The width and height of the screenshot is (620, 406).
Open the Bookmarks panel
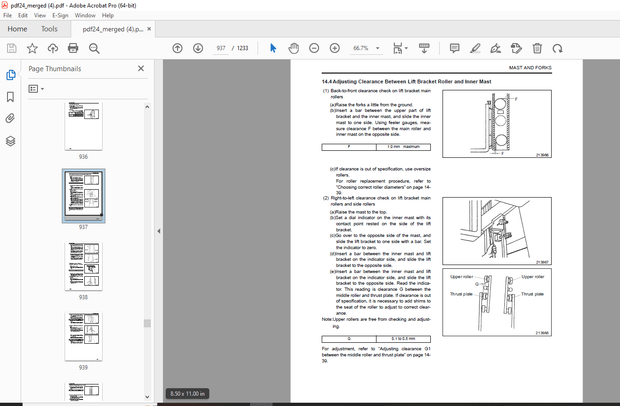(x=11, y=97)
